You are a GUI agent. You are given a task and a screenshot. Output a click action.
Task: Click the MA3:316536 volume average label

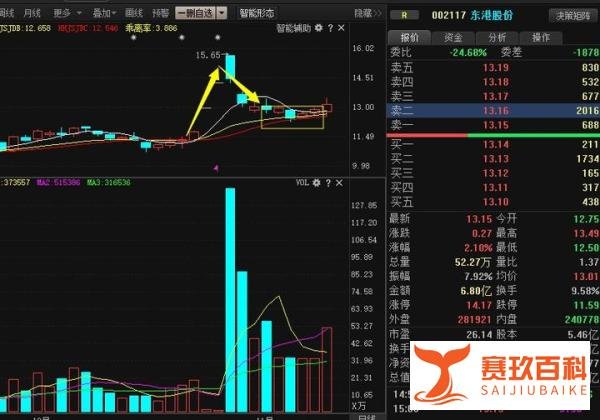tap(108, 182)
